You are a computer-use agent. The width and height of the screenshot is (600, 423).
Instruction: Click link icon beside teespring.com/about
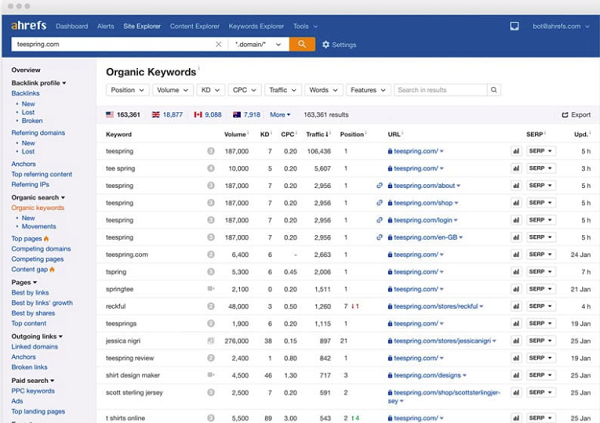tap(379, 185)
